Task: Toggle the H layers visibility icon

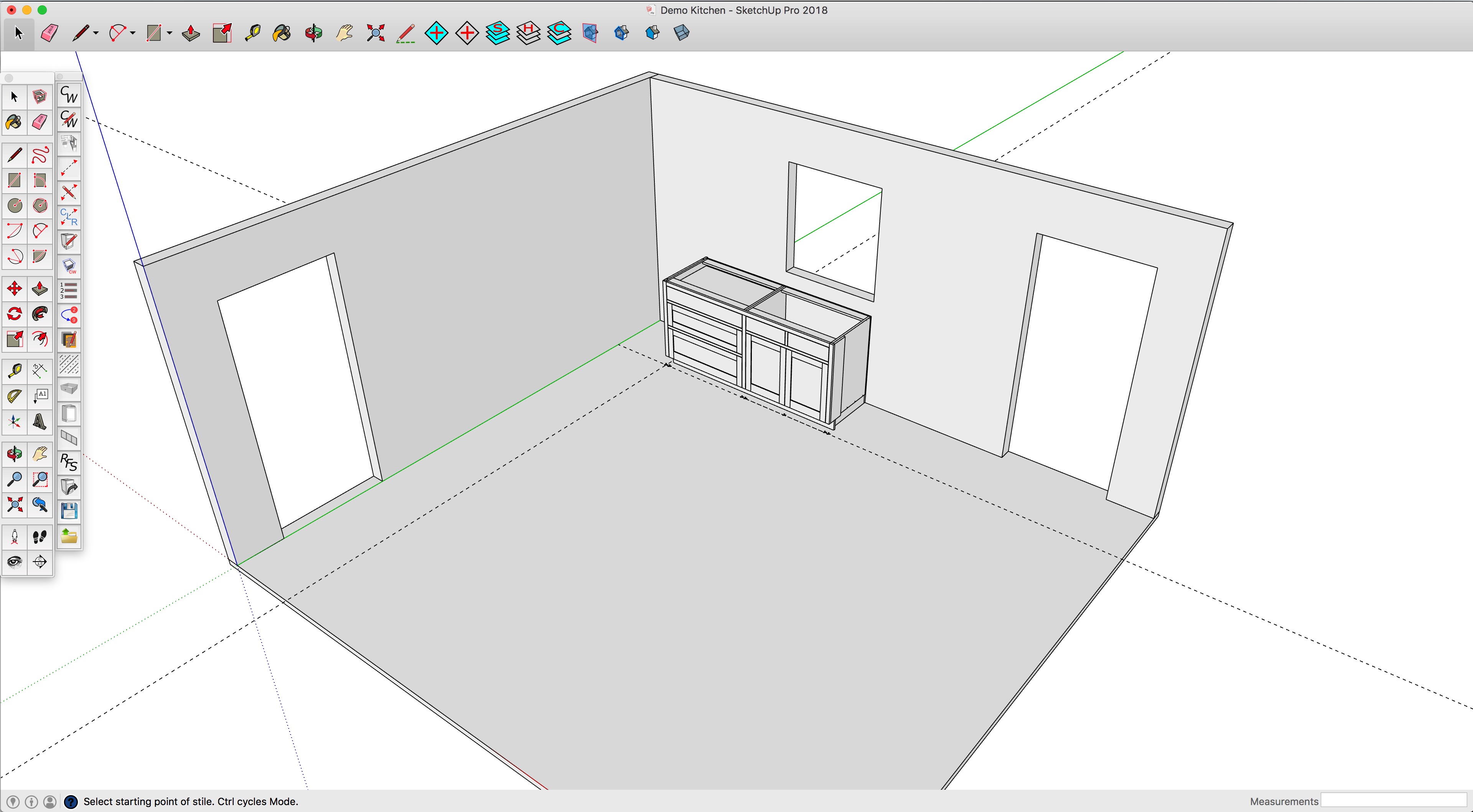Action: 528,33
